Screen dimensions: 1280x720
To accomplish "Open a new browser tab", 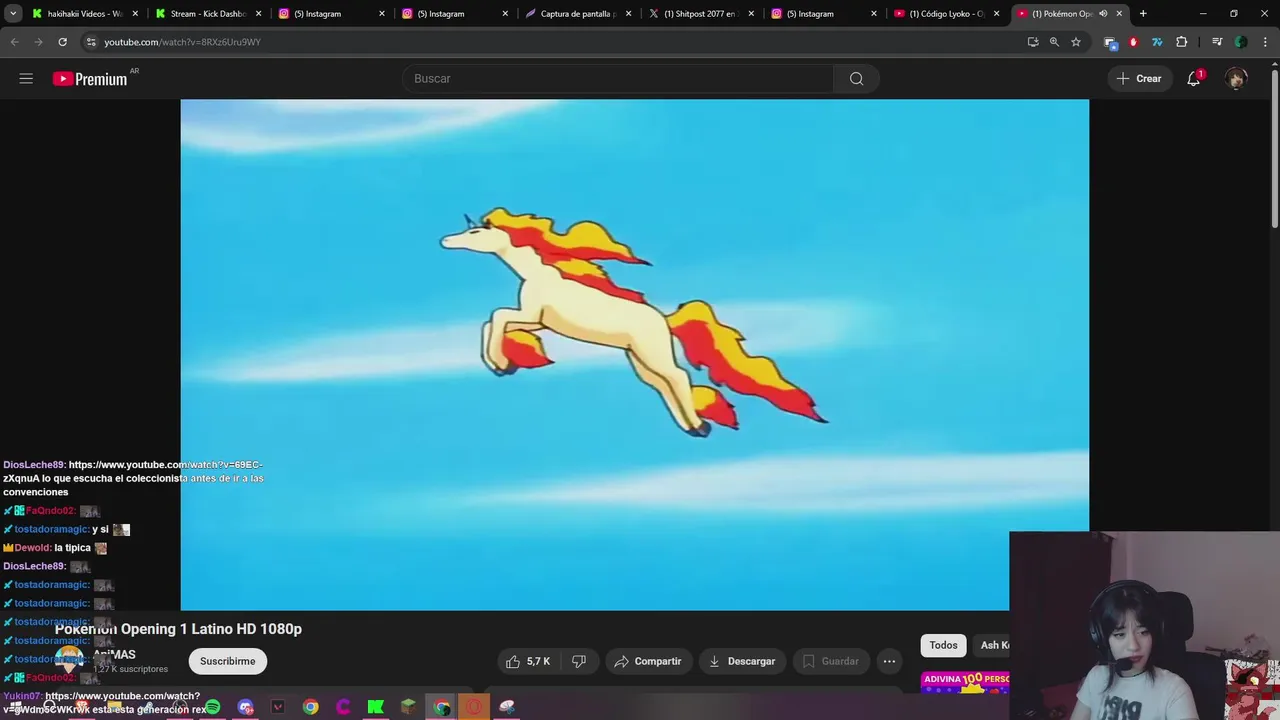I will 1143,14.
